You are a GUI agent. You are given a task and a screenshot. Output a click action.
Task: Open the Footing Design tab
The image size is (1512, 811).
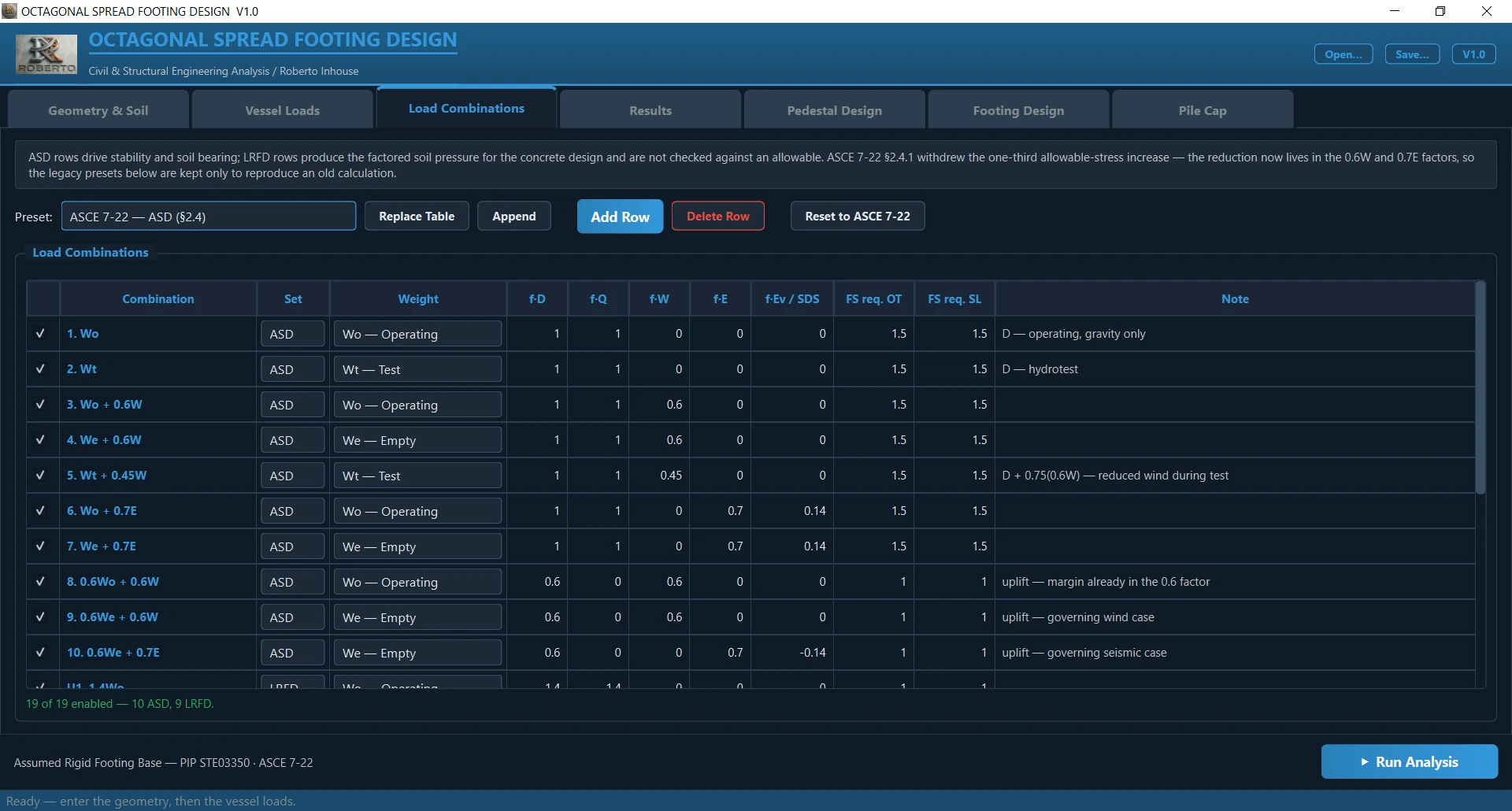[x=1018, y=110]
